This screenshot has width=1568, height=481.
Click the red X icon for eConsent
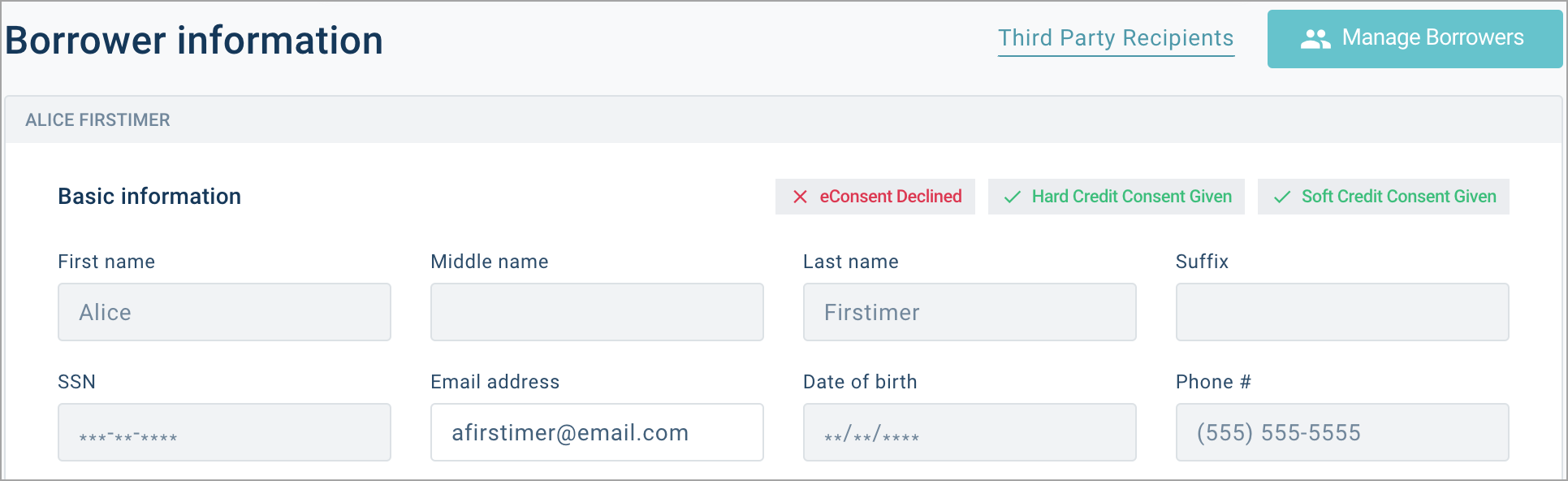click(800, 197)
